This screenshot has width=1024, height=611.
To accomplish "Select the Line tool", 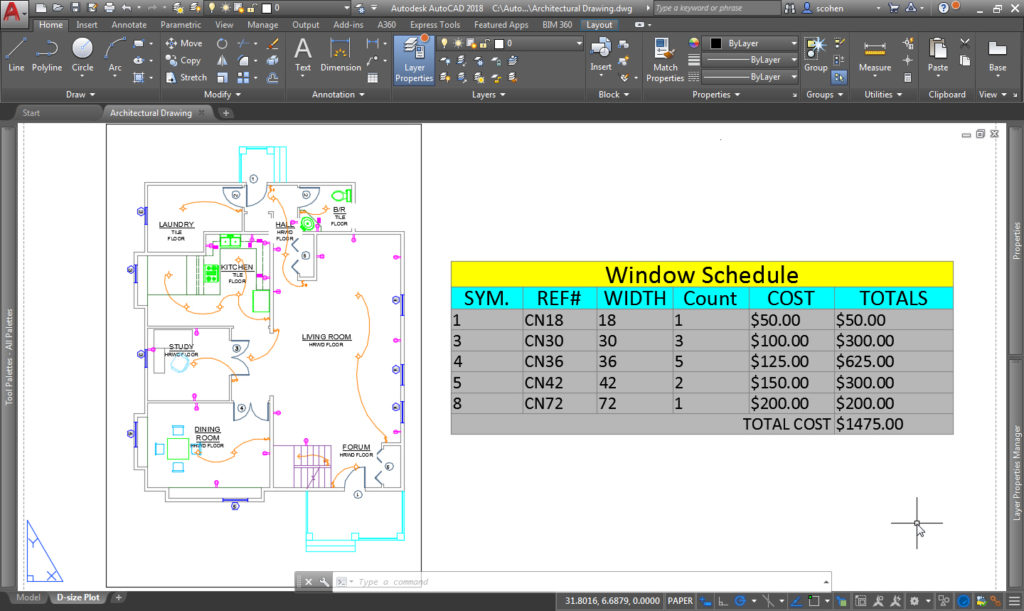I will click(x=15, y=55).
